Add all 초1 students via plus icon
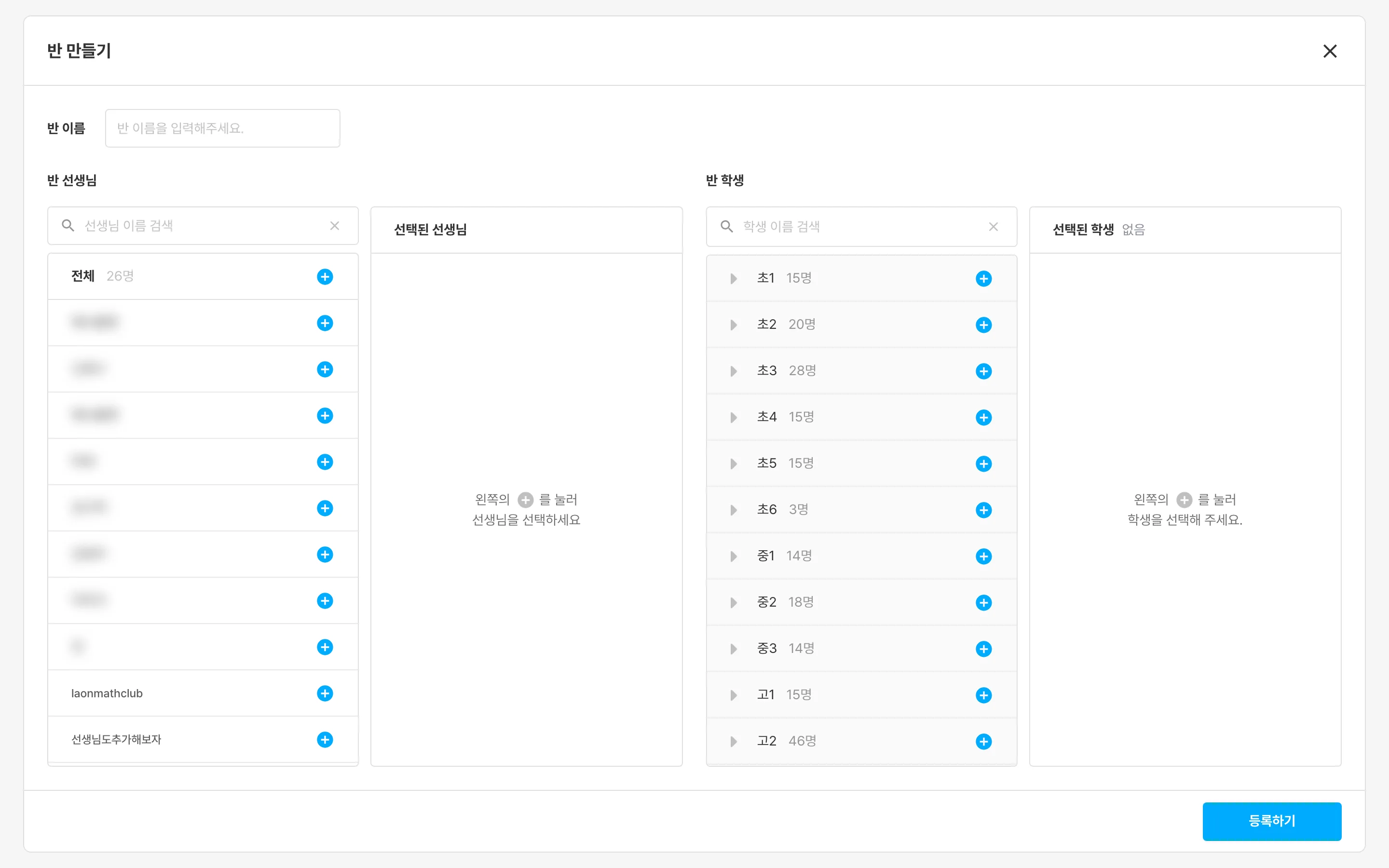 pos(984,278)
